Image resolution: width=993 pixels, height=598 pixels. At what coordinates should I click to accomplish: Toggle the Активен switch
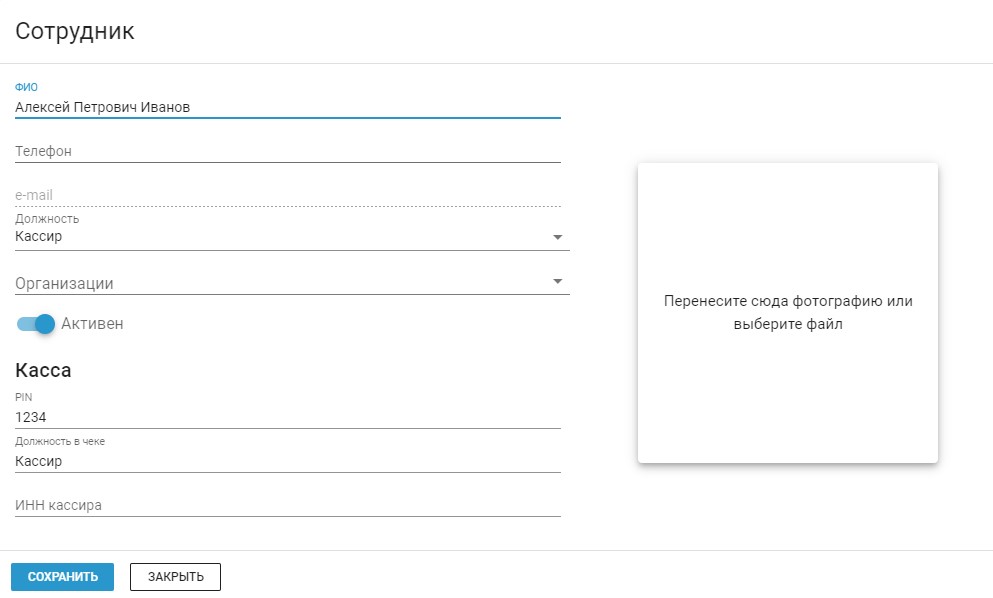35,324
